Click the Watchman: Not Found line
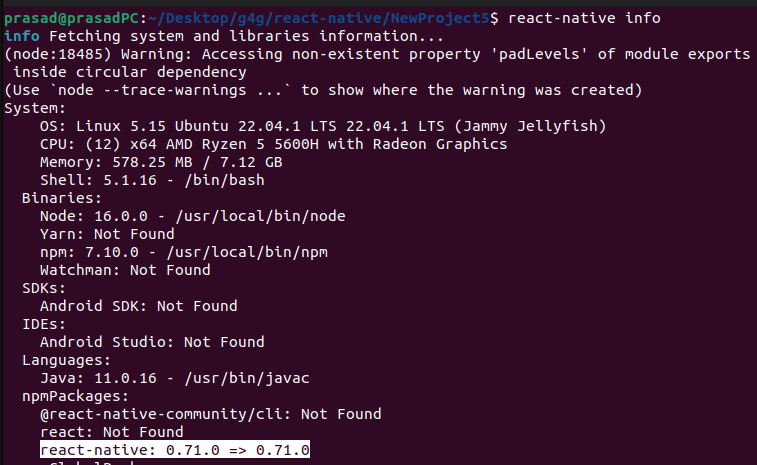The image size is (757, 465). pos(125,270)
